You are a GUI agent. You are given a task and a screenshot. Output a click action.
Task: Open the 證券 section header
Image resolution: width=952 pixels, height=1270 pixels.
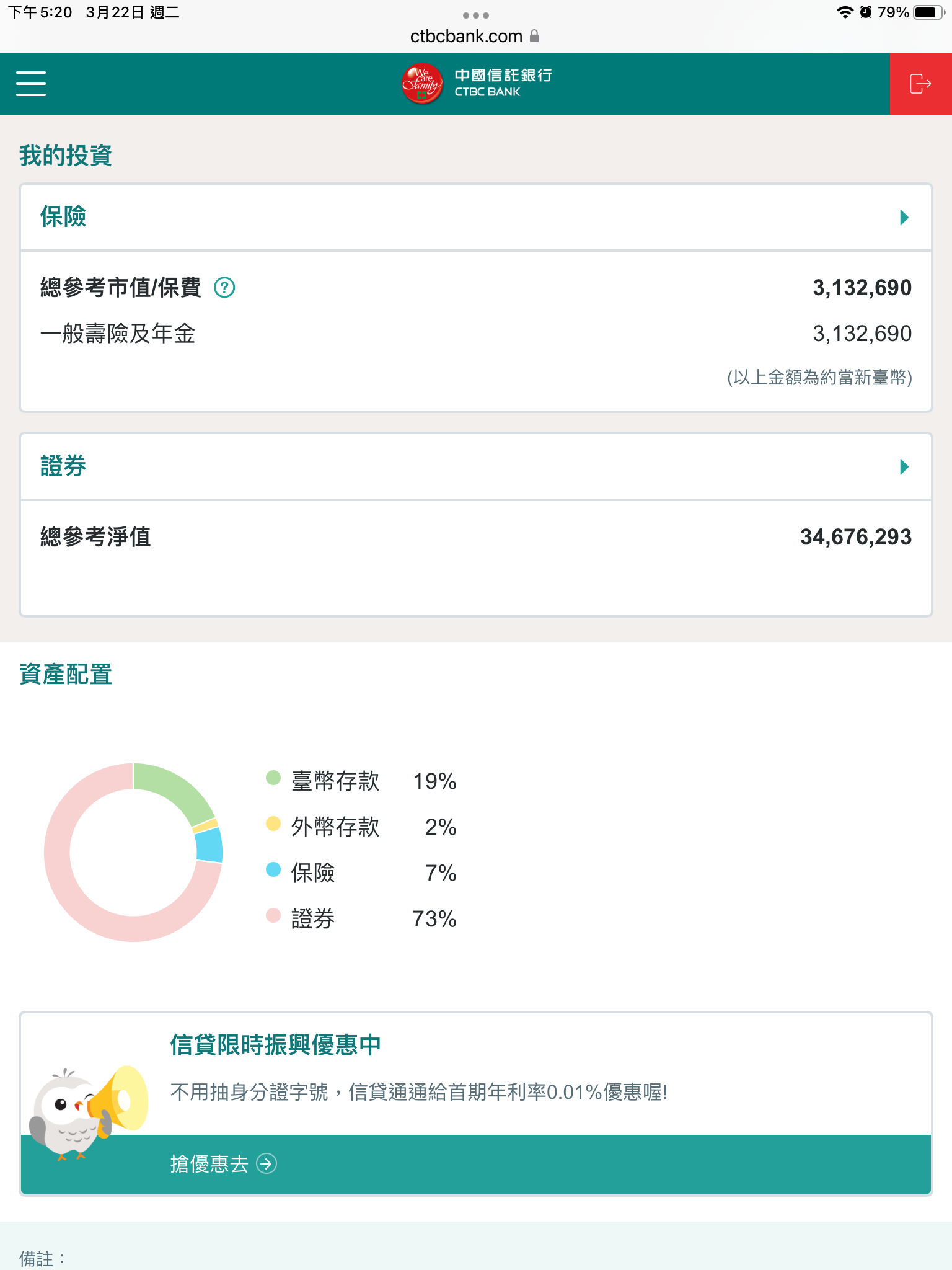tap(63, 466)
